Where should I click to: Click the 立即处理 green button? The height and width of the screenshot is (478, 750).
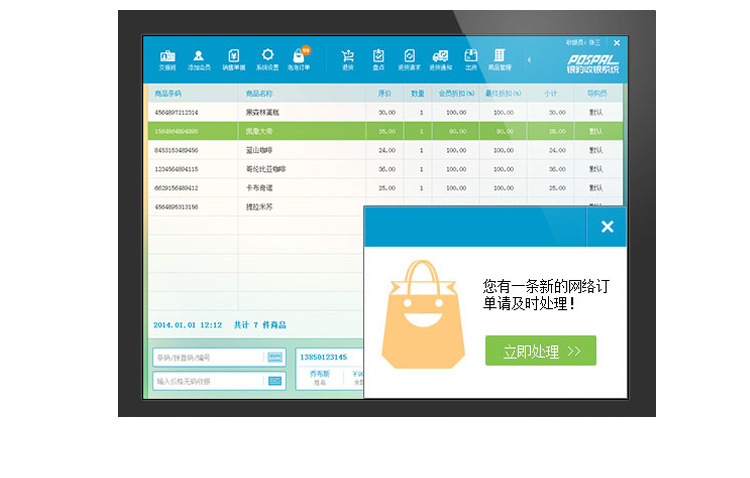(540, 351)
